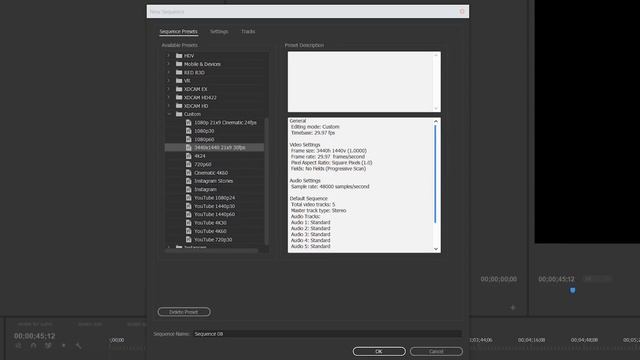The height and width of the screenshot is (360, 640).
Task: Open the monitor Button Editor plus icon
Action: (x=513, y=307)
